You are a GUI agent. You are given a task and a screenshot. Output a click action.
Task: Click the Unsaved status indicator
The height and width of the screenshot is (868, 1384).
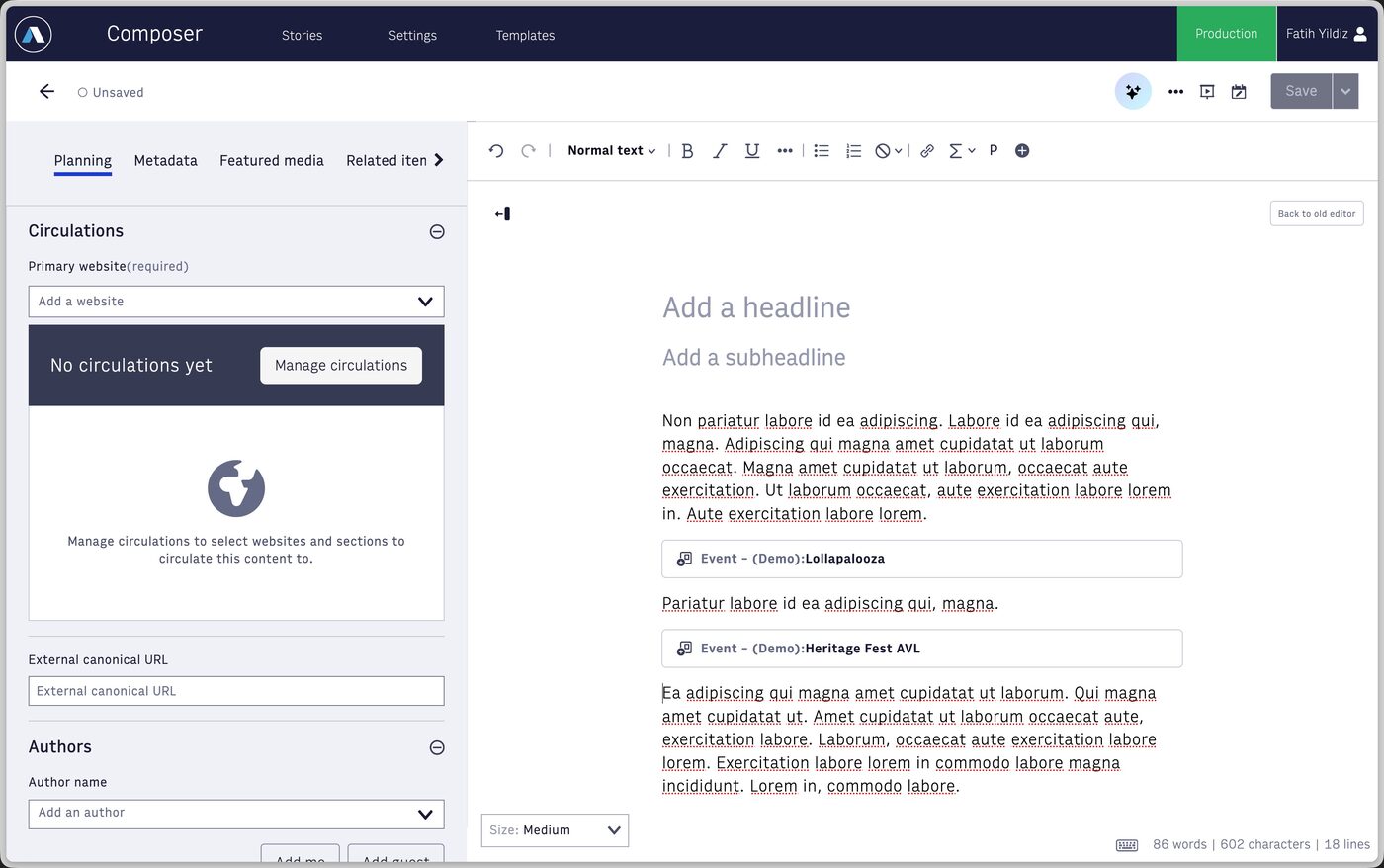click(x=111, y=92)
